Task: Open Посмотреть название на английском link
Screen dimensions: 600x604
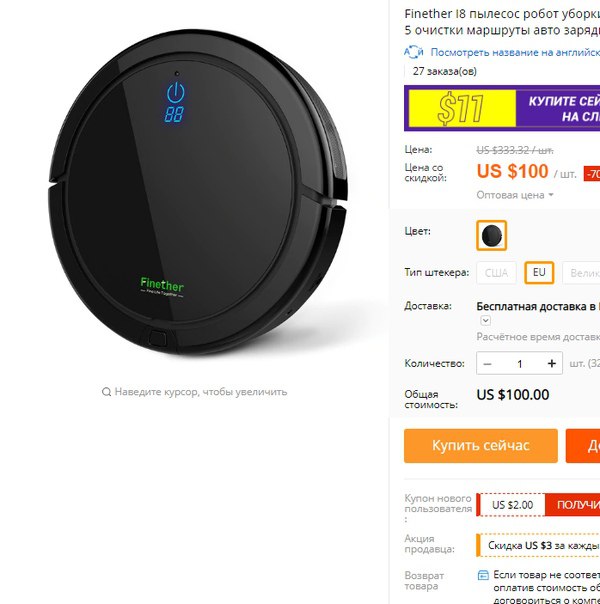Action: 515,52
